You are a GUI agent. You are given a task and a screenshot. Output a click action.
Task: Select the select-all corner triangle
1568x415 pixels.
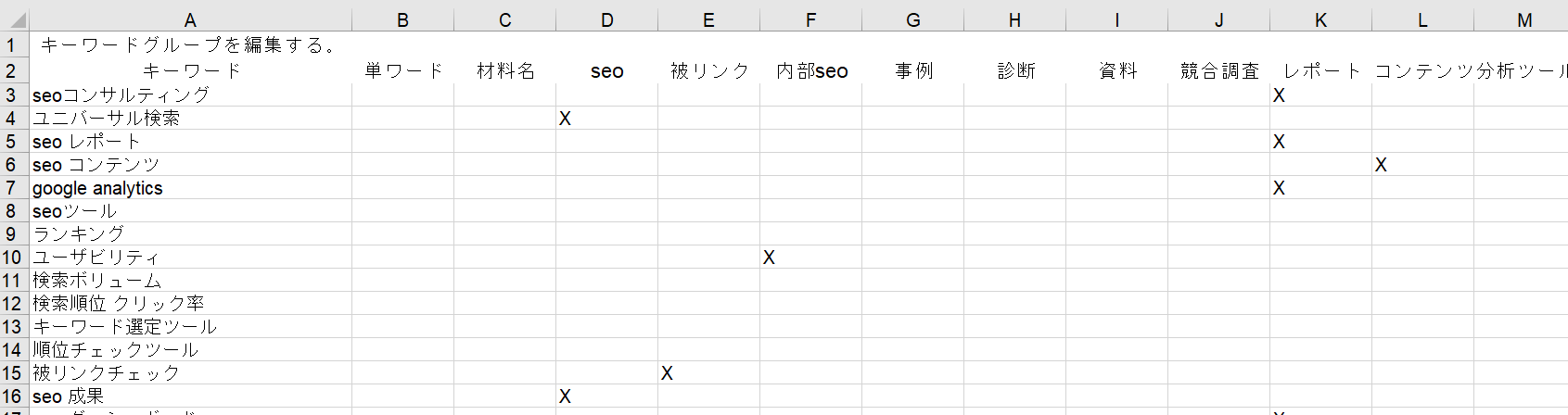tap(14, 20)
